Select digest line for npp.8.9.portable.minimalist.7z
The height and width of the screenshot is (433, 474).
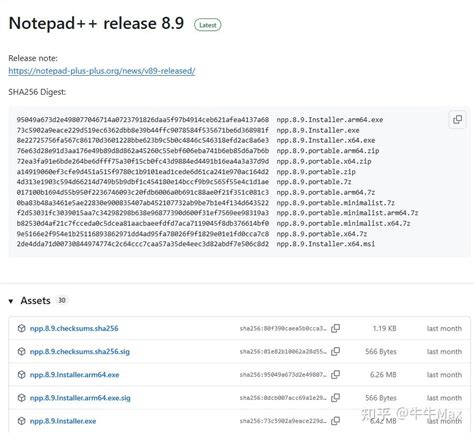click(x=206, y=203)
